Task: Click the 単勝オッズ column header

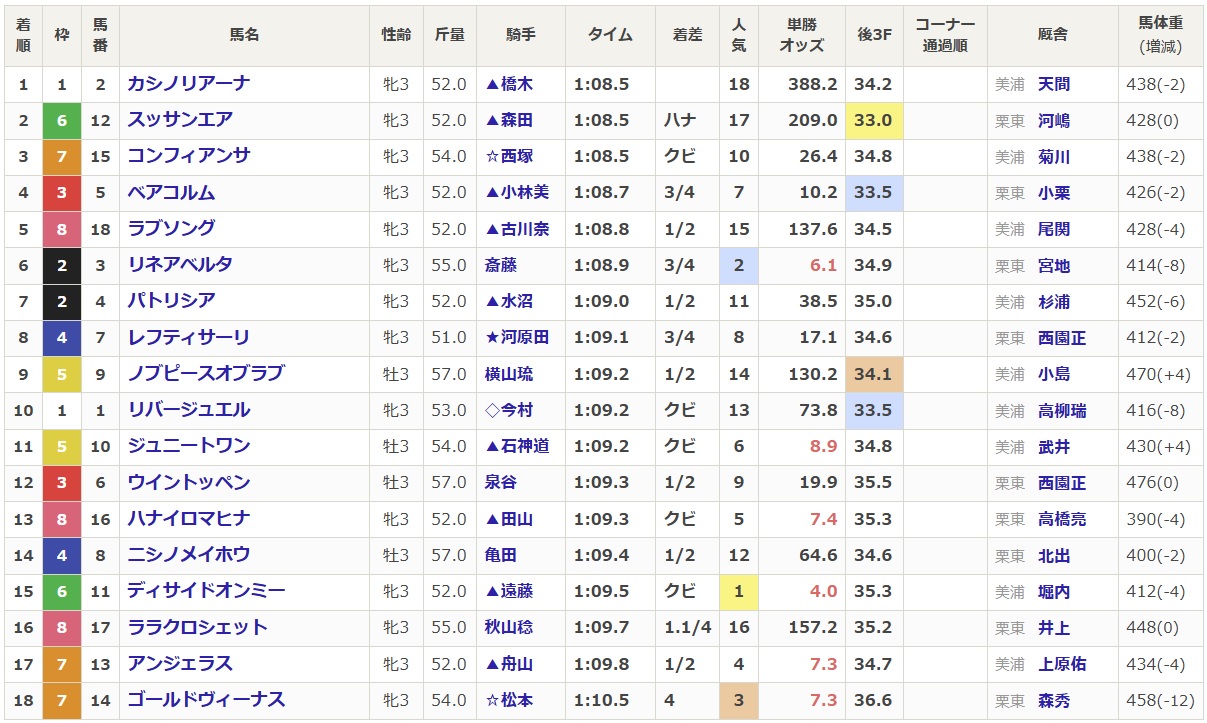Action: pos(802,35)
